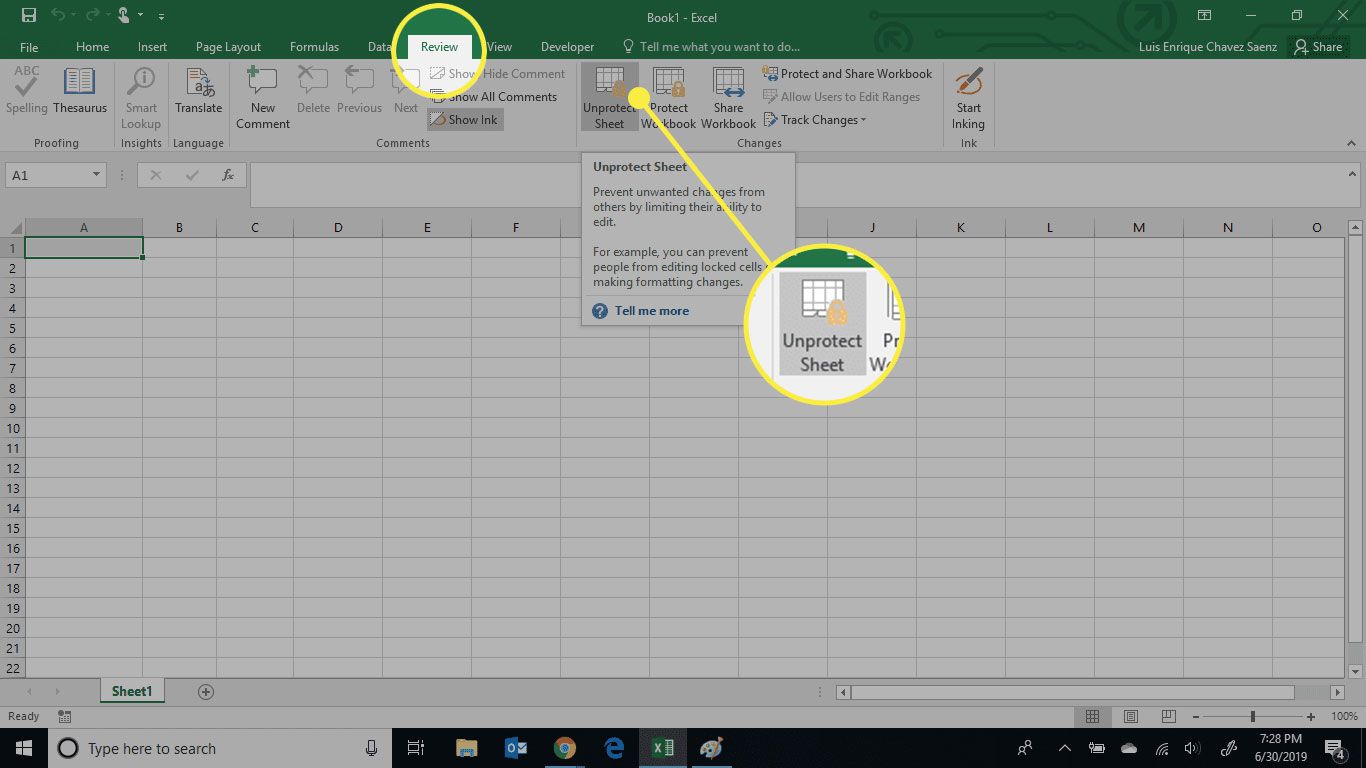
Task: Open the Name Box dropdown
Action: coord(98,174)
